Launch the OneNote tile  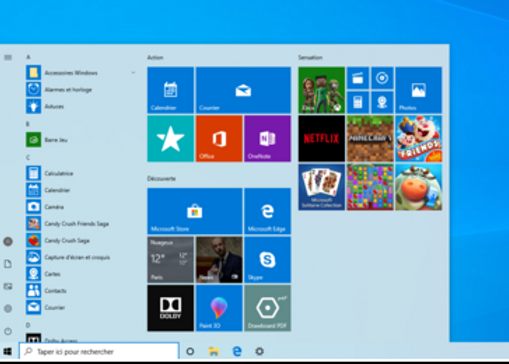coord(268,139)
